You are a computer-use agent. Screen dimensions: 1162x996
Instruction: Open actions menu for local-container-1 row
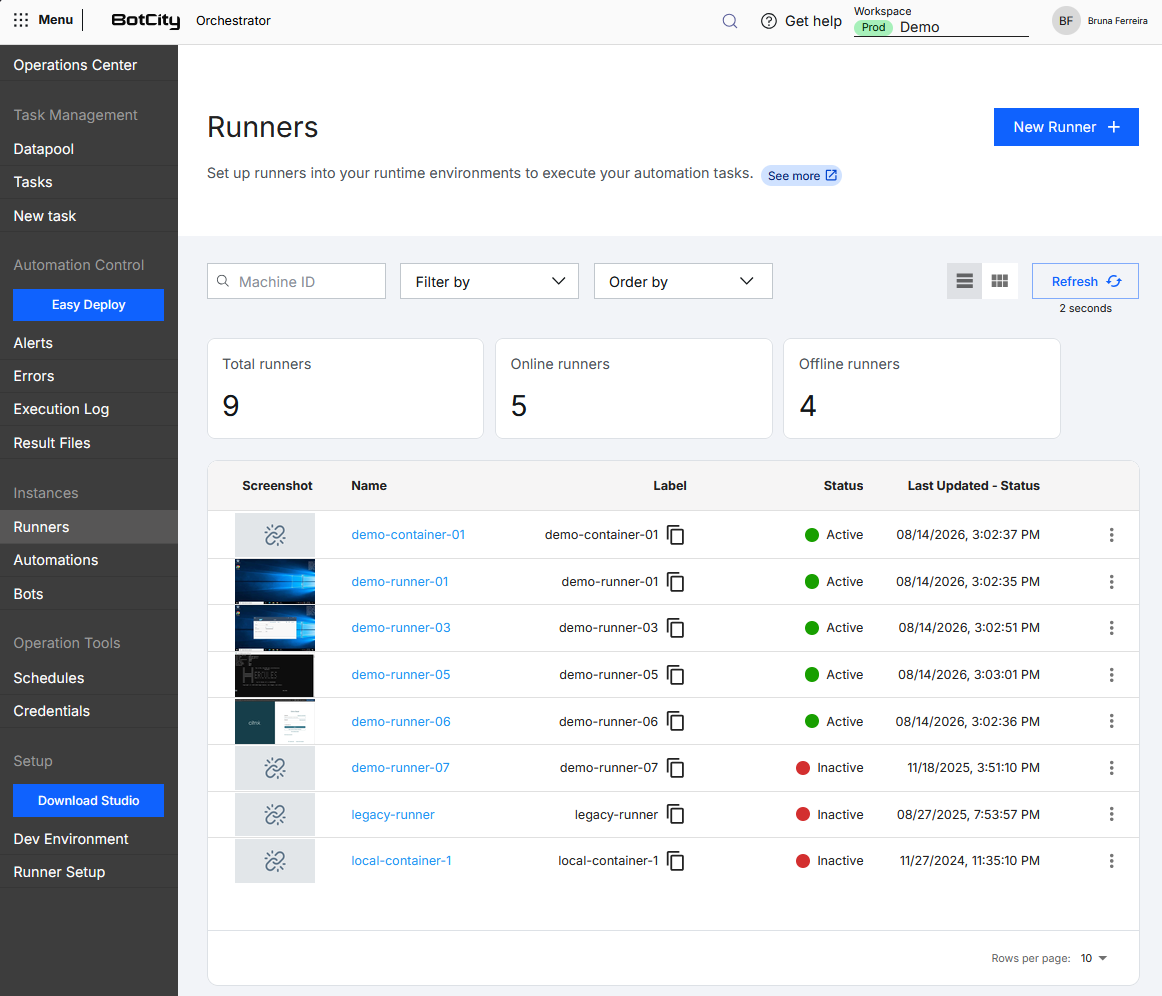point(1111,860)
